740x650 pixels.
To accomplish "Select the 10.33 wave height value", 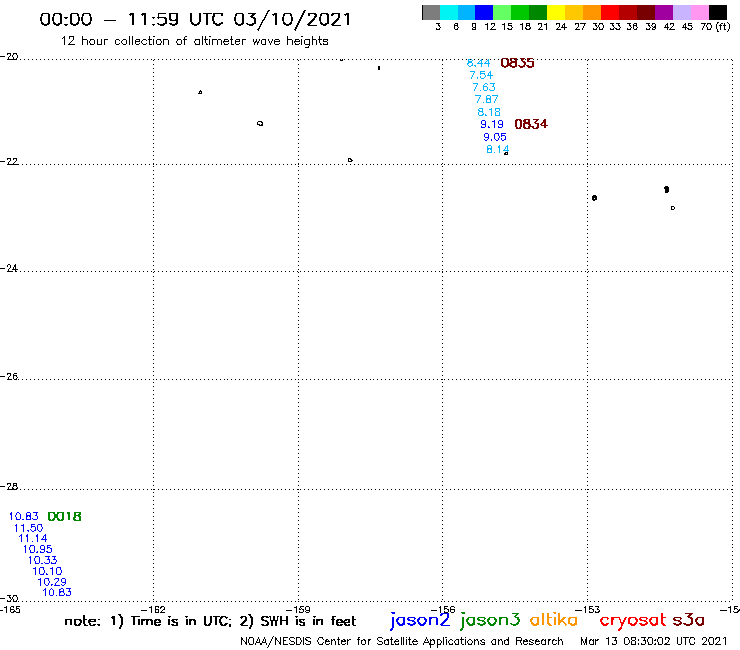I will tap(42, 560).
